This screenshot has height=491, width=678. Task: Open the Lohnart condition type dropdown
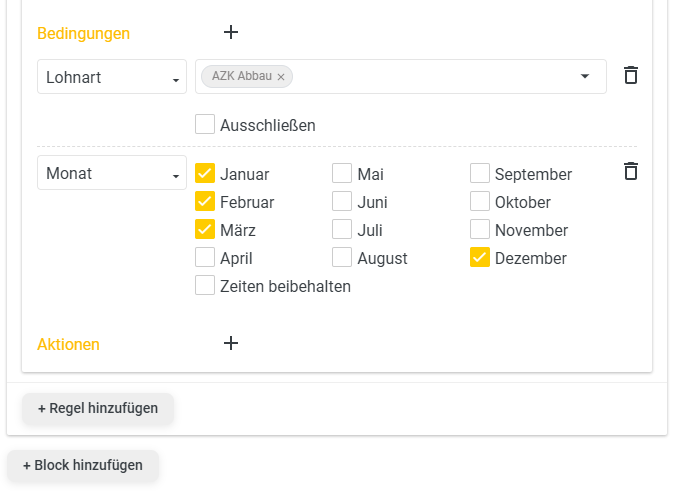pyautogui.click(x=112, y=77)
